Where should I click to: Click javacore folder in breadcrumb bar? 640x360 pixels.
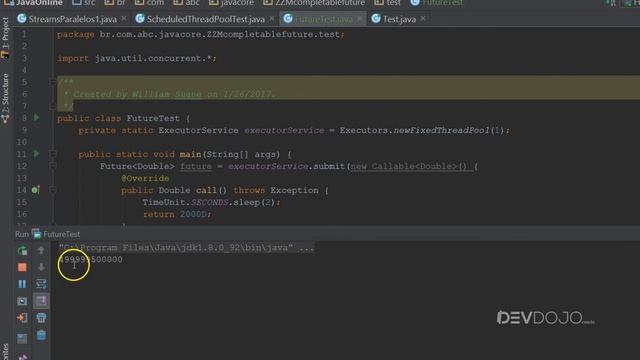pos(231,3)
